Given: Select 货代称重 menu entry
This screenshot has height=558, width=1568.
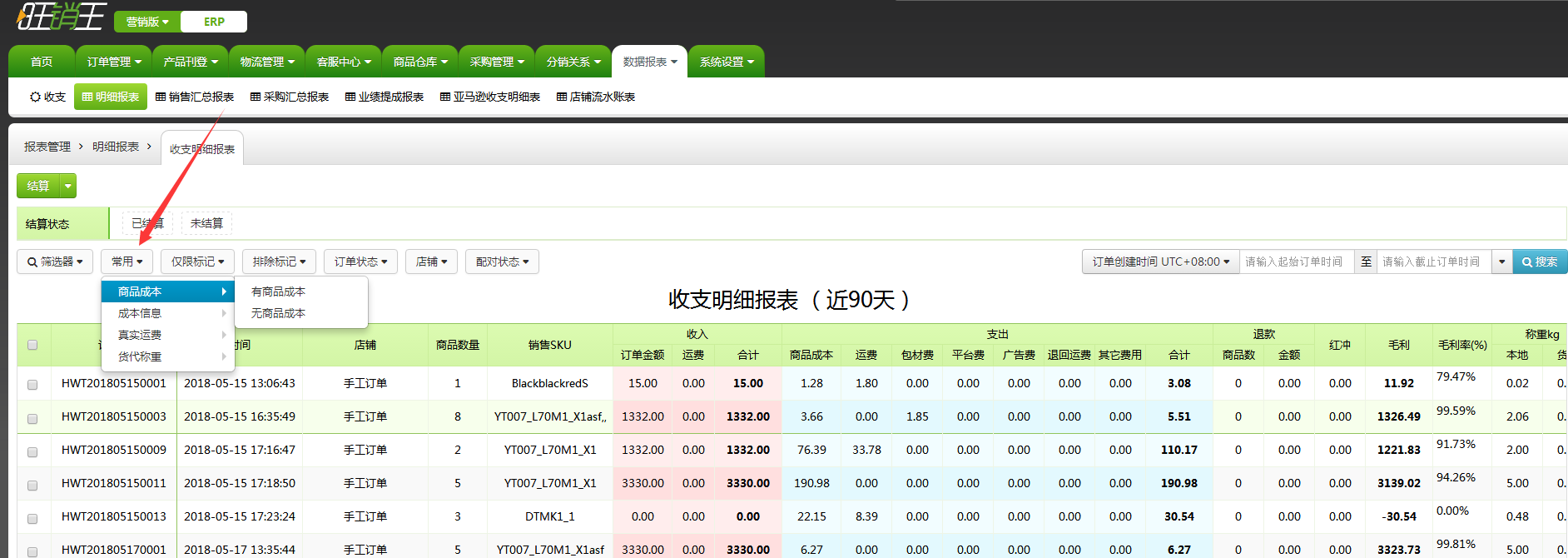Looking at the screenshot, I should [x=168, y=356].
